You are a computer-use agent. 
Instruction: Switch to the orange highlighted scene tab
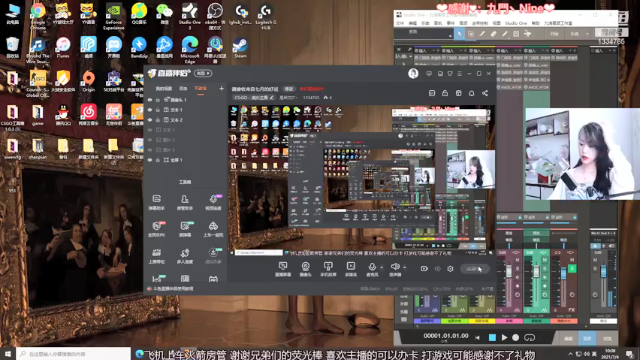[x=200, y=89]
